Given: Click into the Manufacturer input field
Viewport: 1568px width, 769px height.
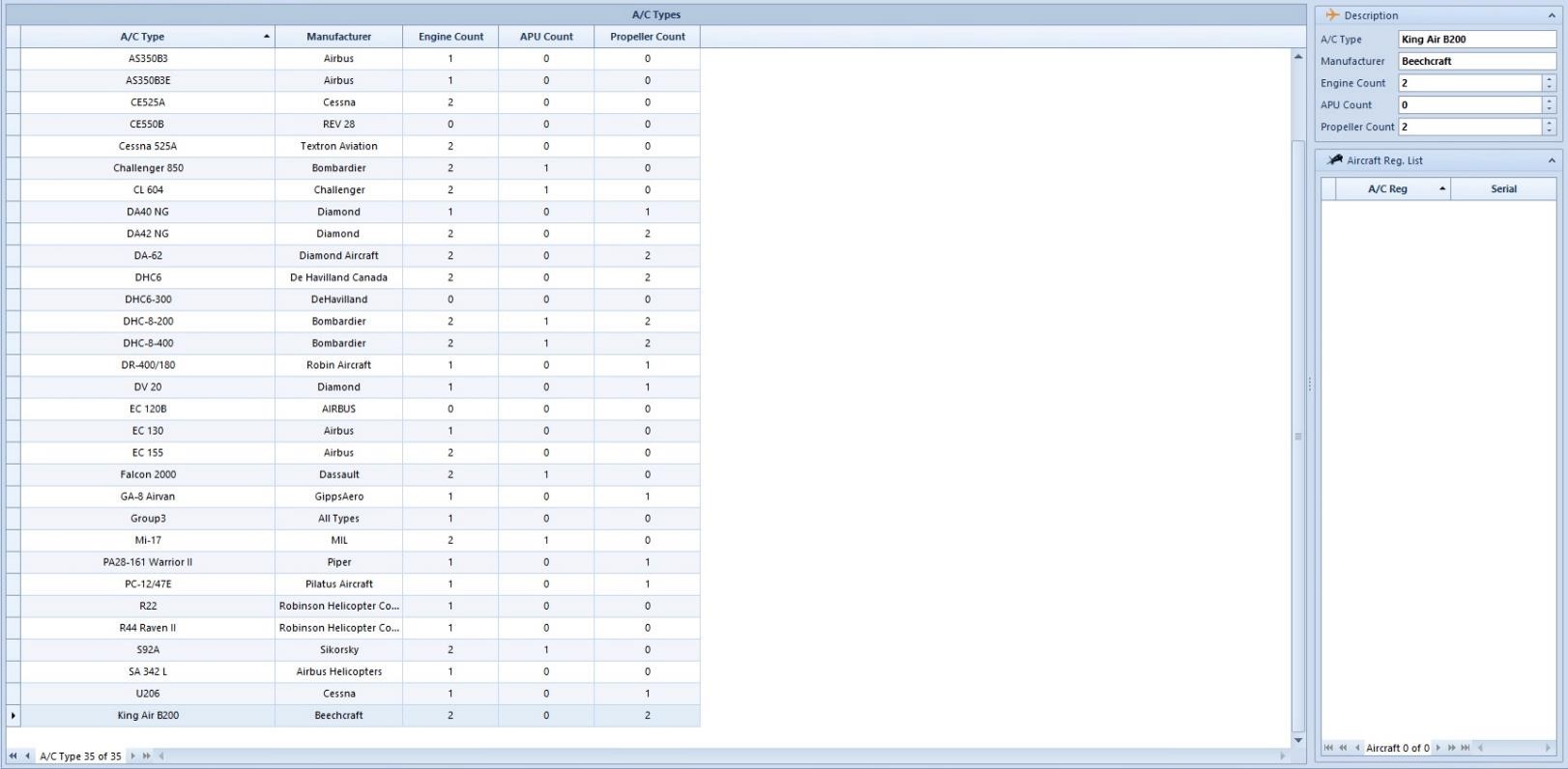Looking at the screenshot, I should click(1477, 61).
